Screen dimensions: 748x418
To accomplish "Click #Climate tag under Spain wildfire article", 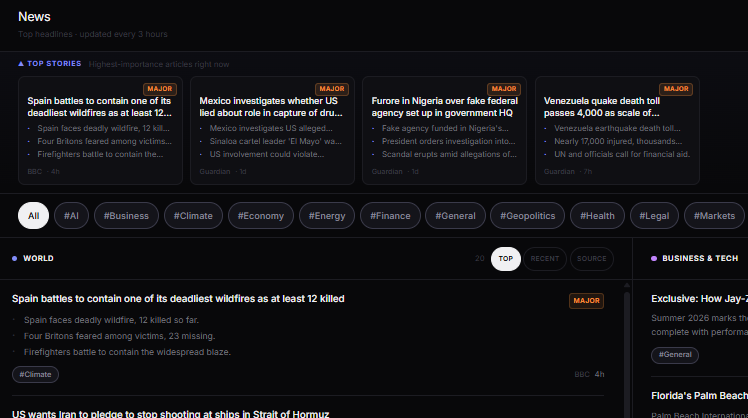I will (35, 375).
